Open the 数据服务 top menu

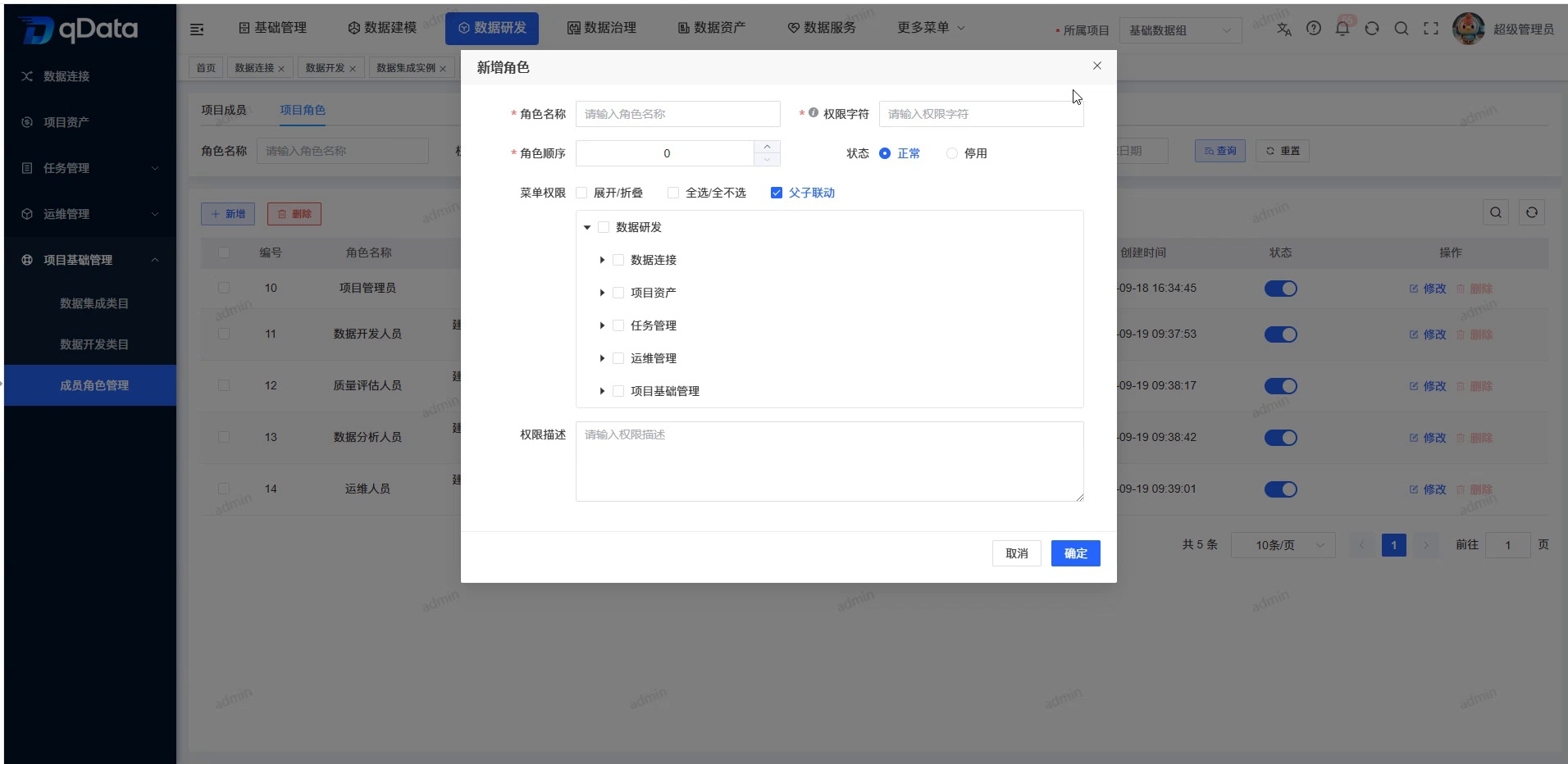click(822, 28)
